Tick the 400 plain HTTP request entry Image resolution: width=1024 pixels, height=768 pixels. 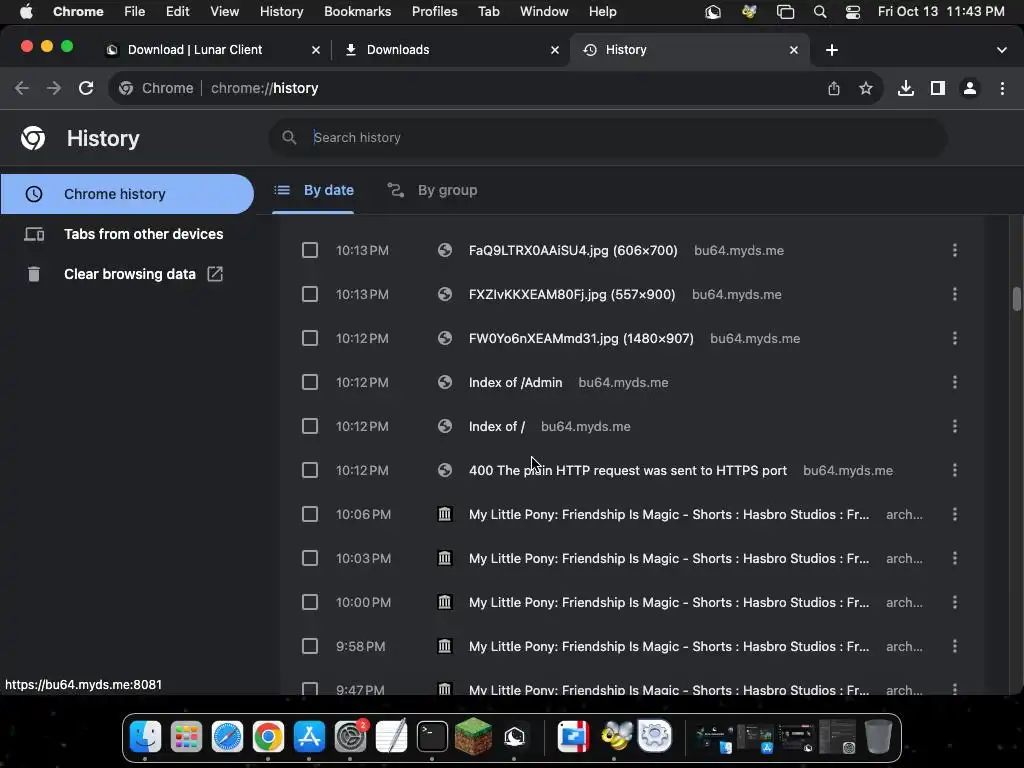(310, 470)
